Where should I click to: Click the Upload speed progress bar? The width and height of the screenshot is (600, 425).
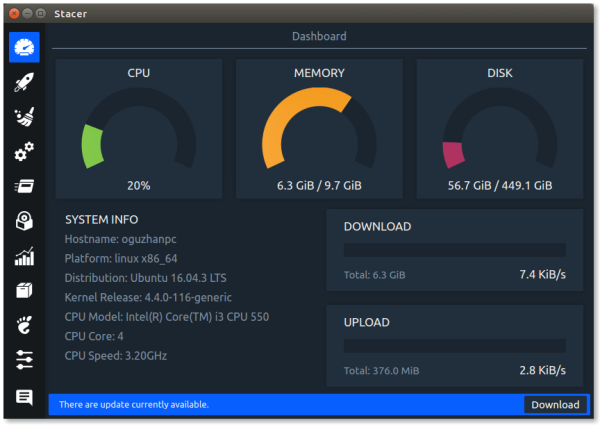(454, 346)
